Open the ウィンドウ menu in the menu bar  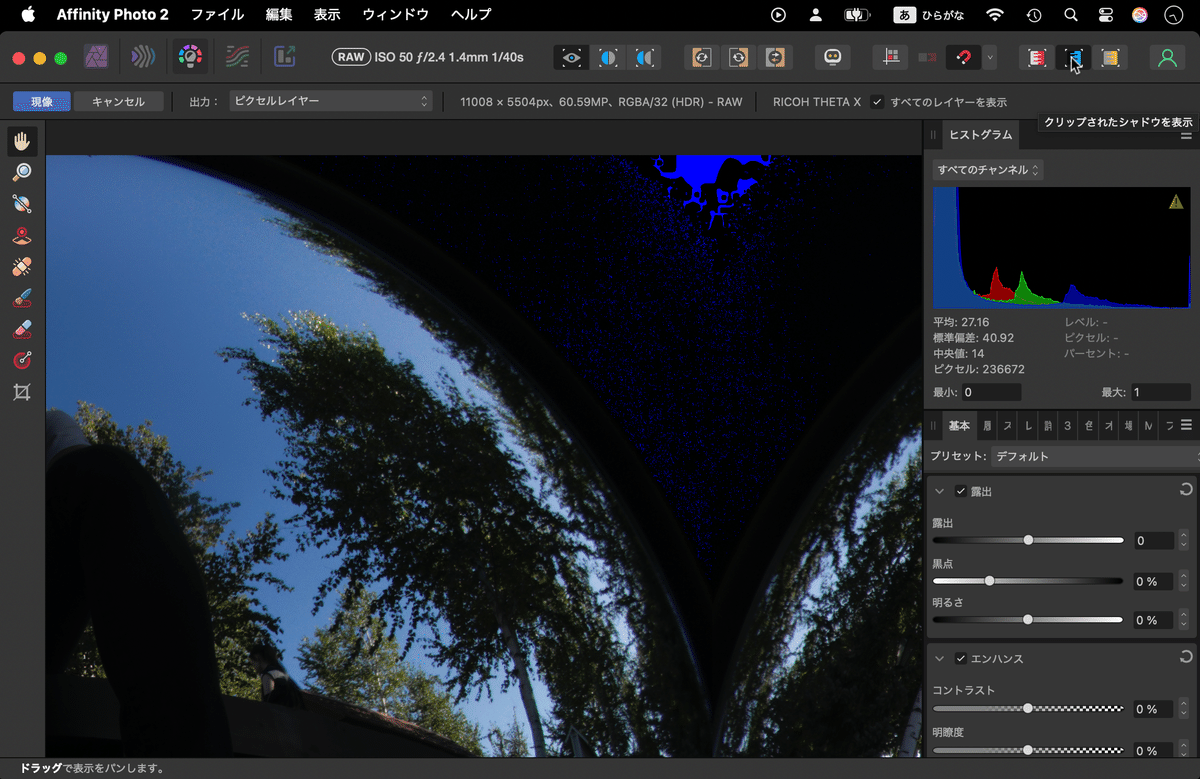click(398, 14)
